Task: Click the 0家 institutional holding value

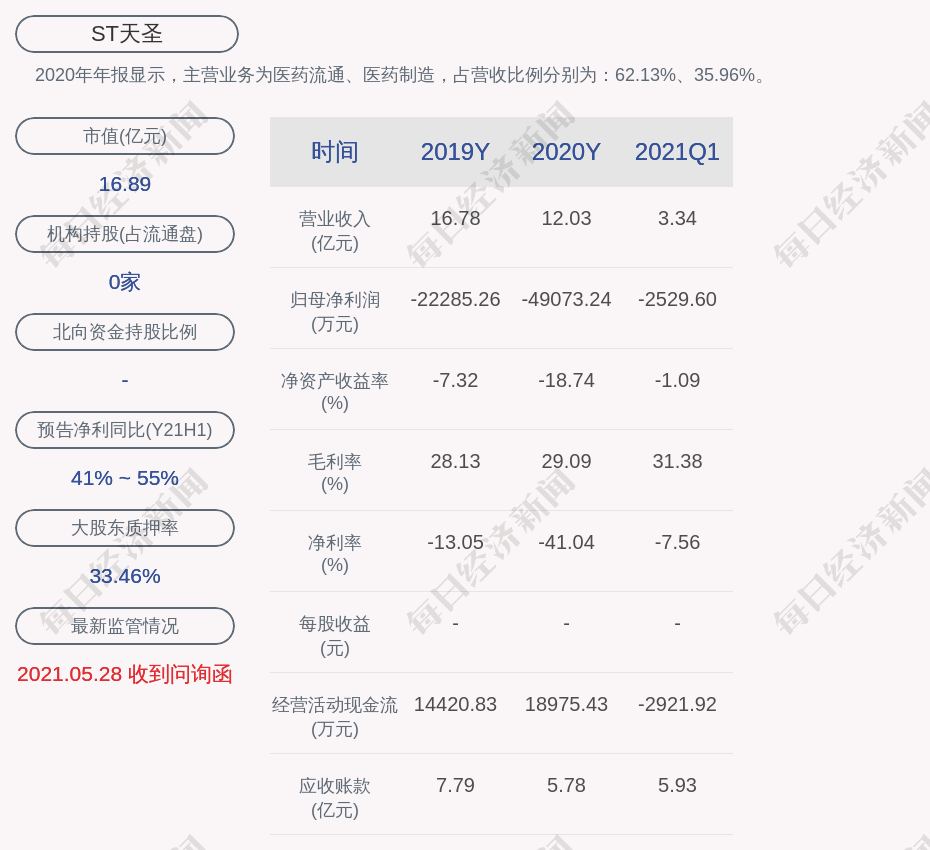Action: pos(125,282)
